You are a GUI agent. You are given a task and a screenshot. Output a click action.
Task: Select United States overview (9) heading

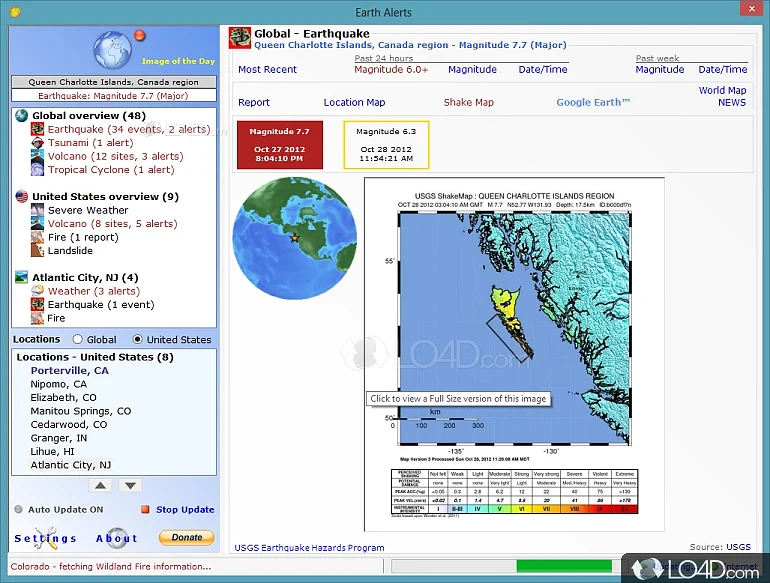pos(106,196)
